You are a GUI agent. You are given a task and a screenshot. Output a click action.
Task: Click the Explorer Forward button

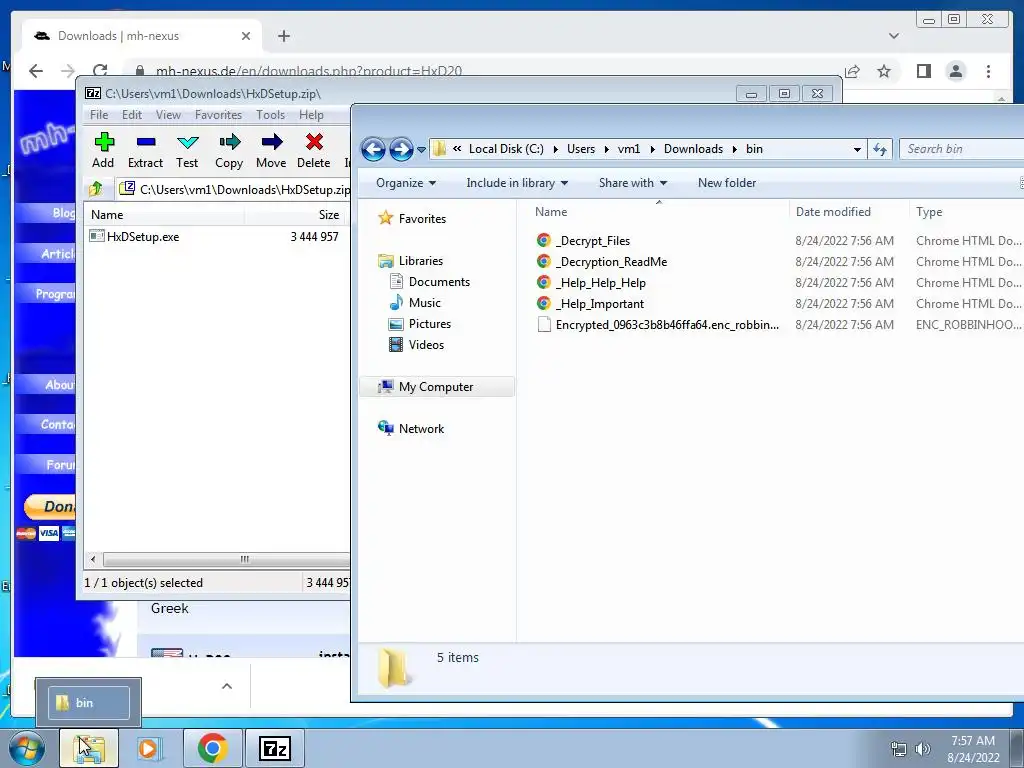point(401,150)
